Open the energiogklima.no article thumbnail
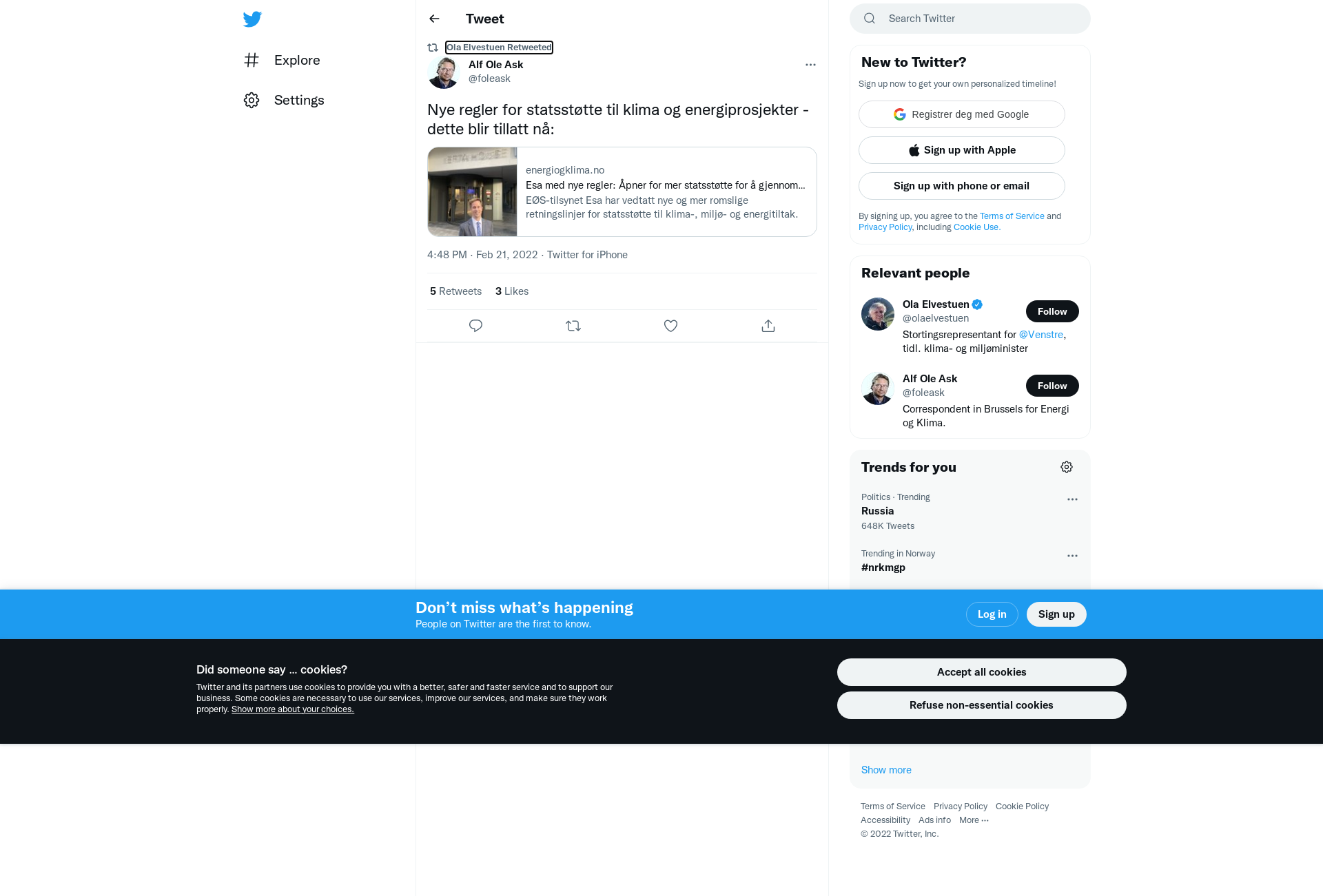 click(472, 191)
